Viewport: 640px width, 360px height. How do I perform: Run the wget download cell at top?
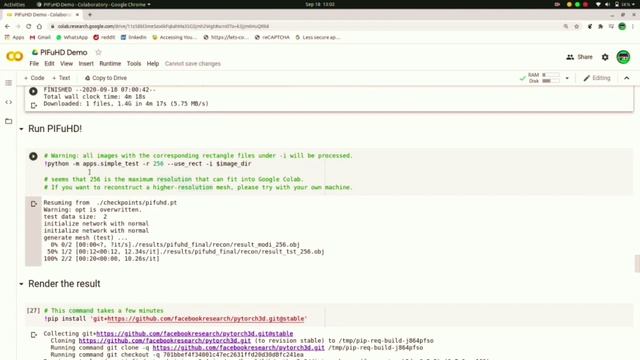[x=33, y=91]
